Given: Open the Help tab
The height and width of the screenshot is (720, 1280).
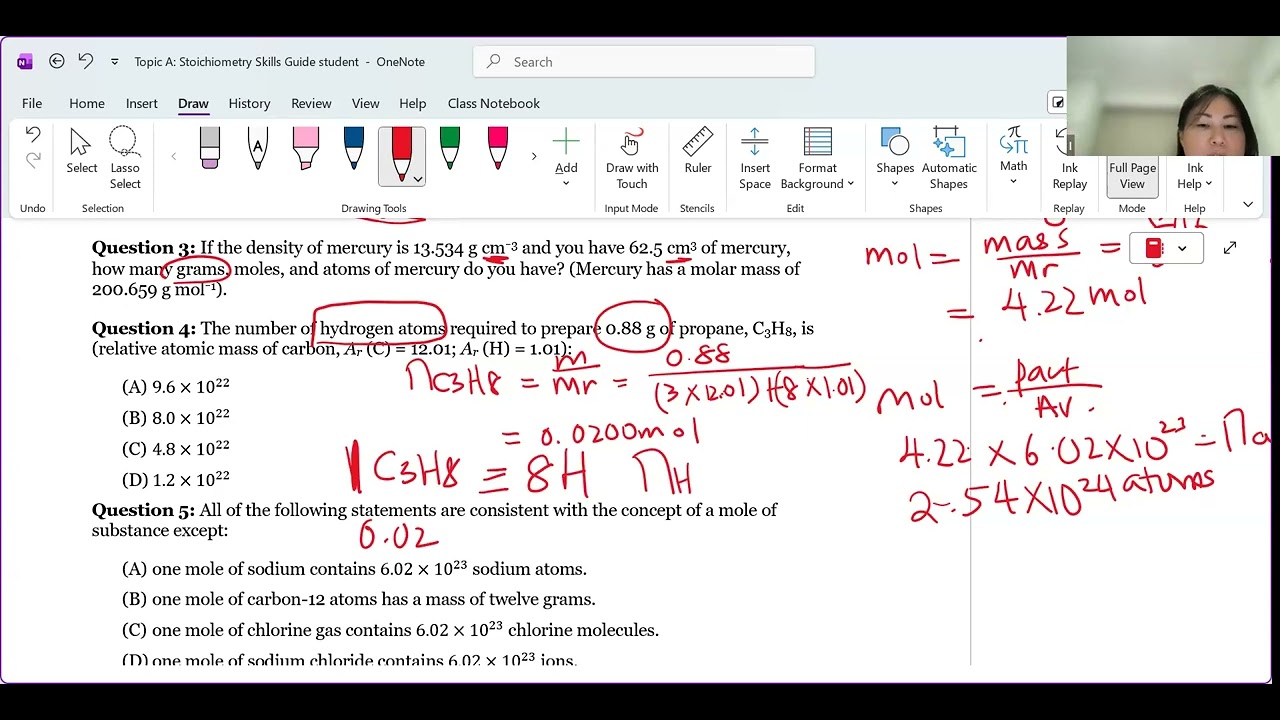Looking at the screenshot, I should click(412, 103).
